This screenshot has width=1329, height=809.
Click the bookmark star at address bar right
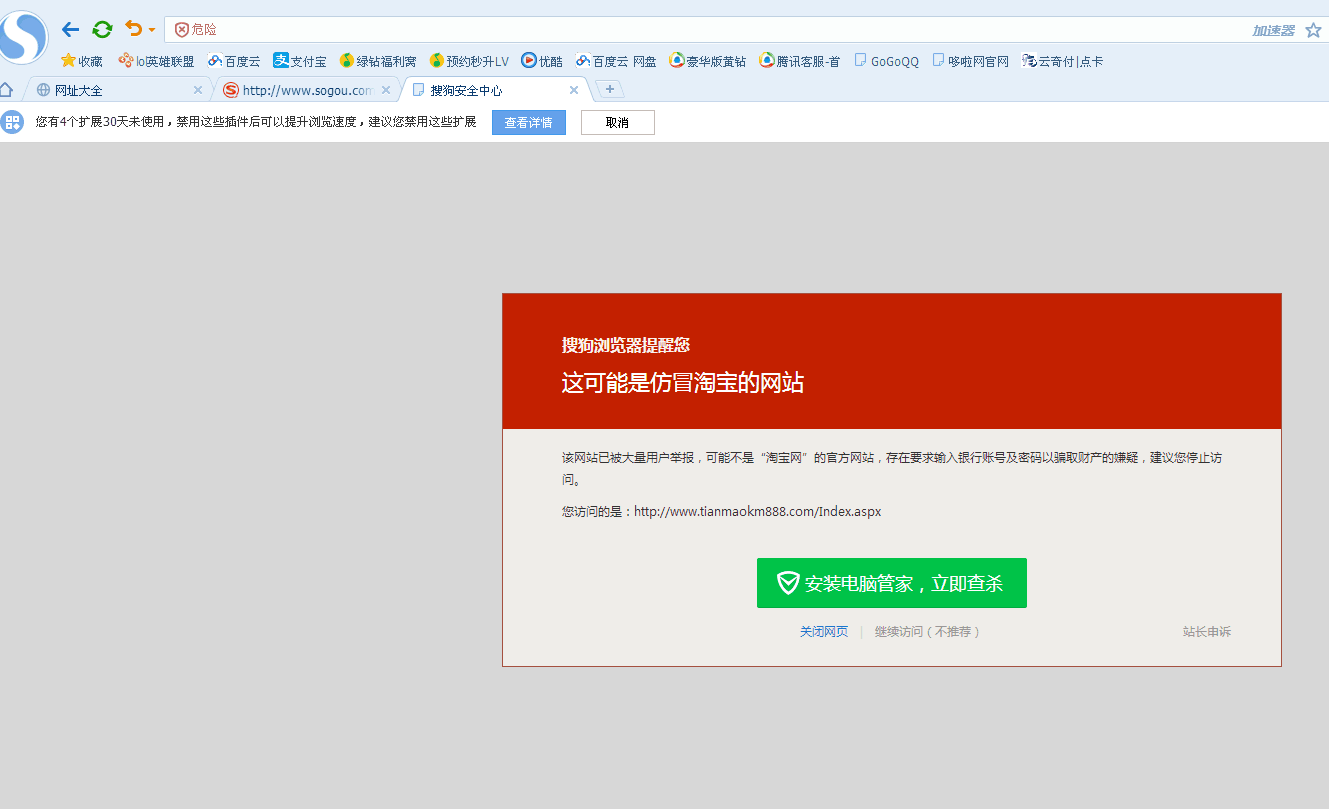(x=1314, y=29)
